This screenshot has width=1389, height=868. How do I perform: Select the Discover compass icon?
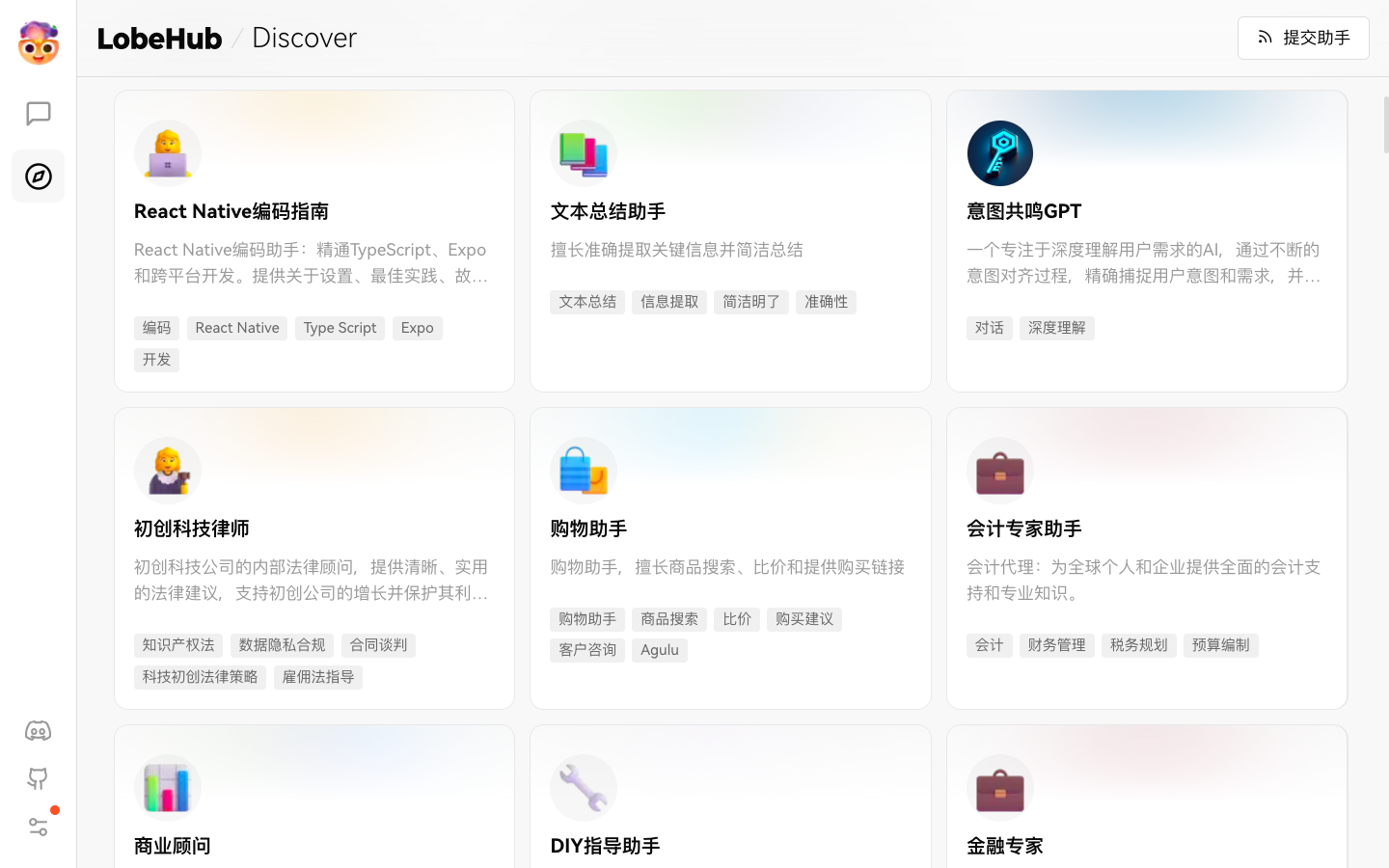(x=39, y=176)
